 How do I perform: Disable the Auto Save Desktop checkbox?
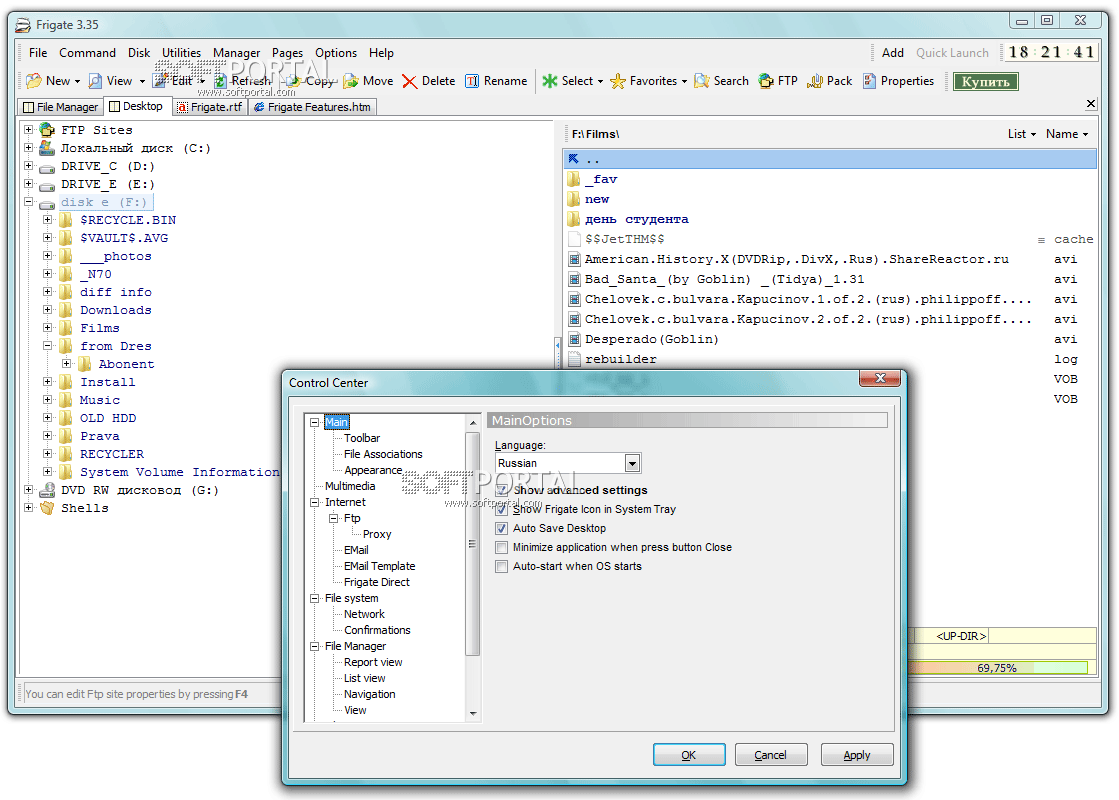[502, 528]
